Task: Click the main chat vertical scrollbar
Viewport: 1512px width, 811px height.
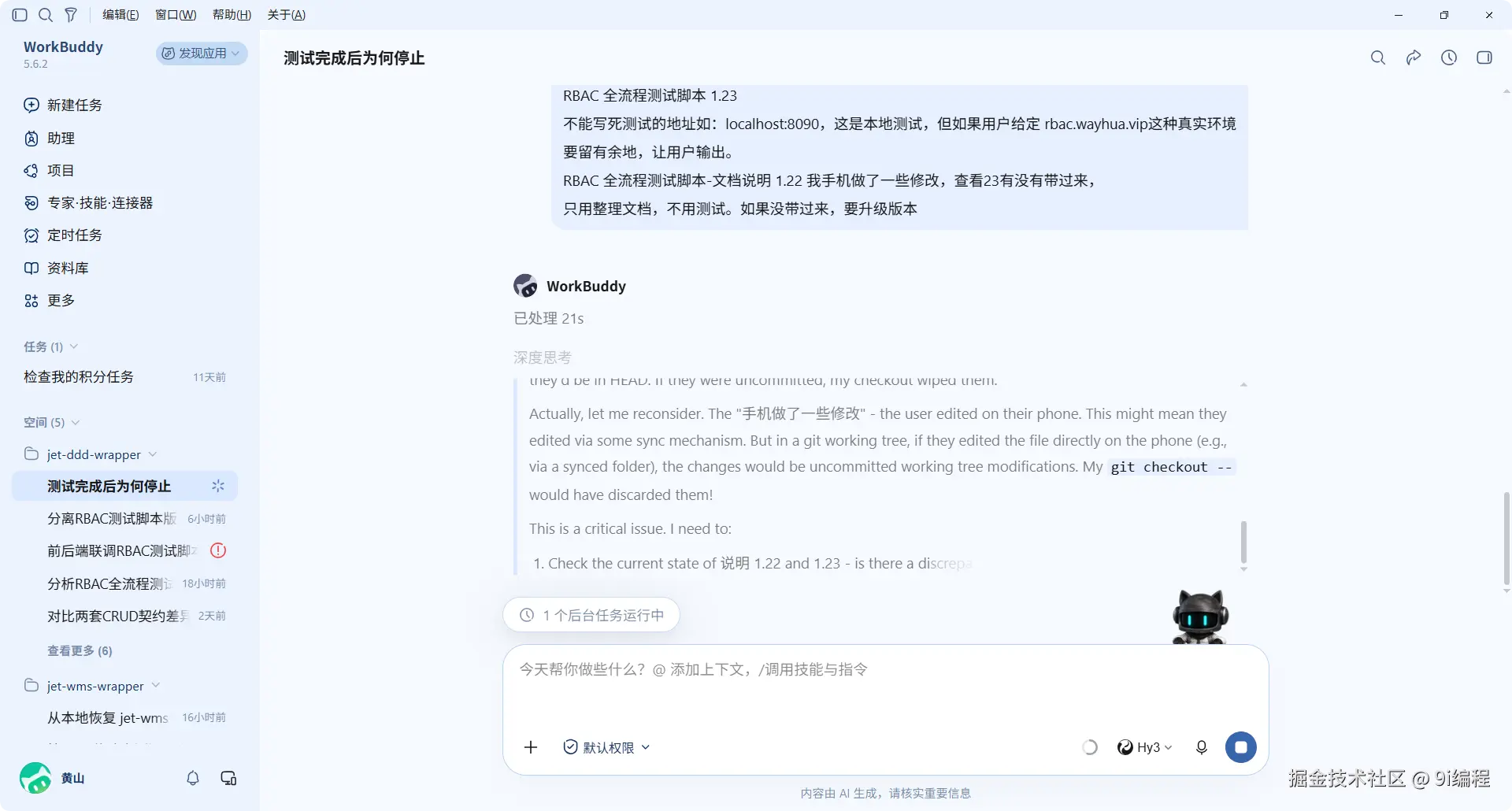Action: pos(1506,539)
